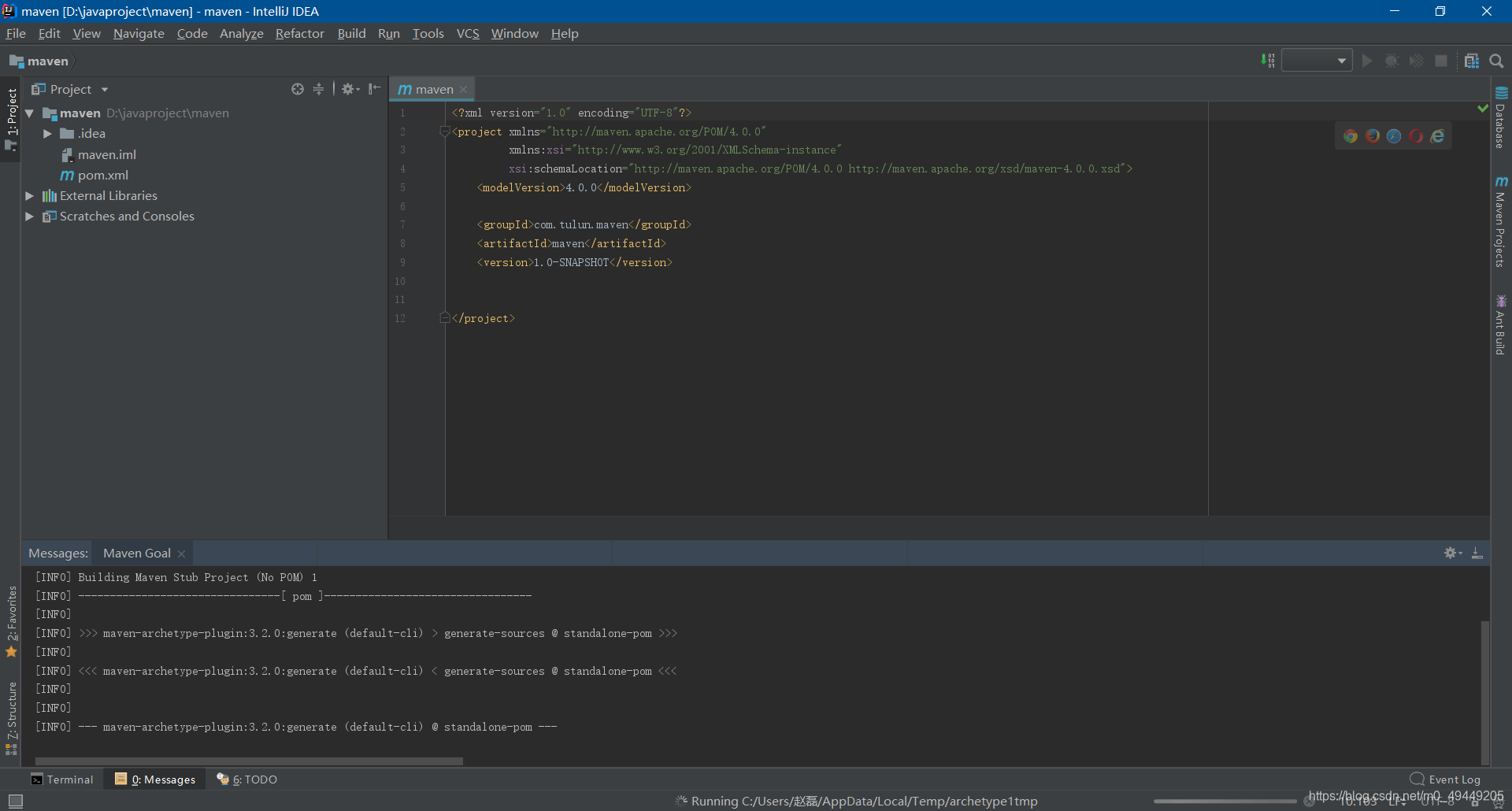
Task: Expand Scratches and Consoles node
Action: click(x=30, y=216)
